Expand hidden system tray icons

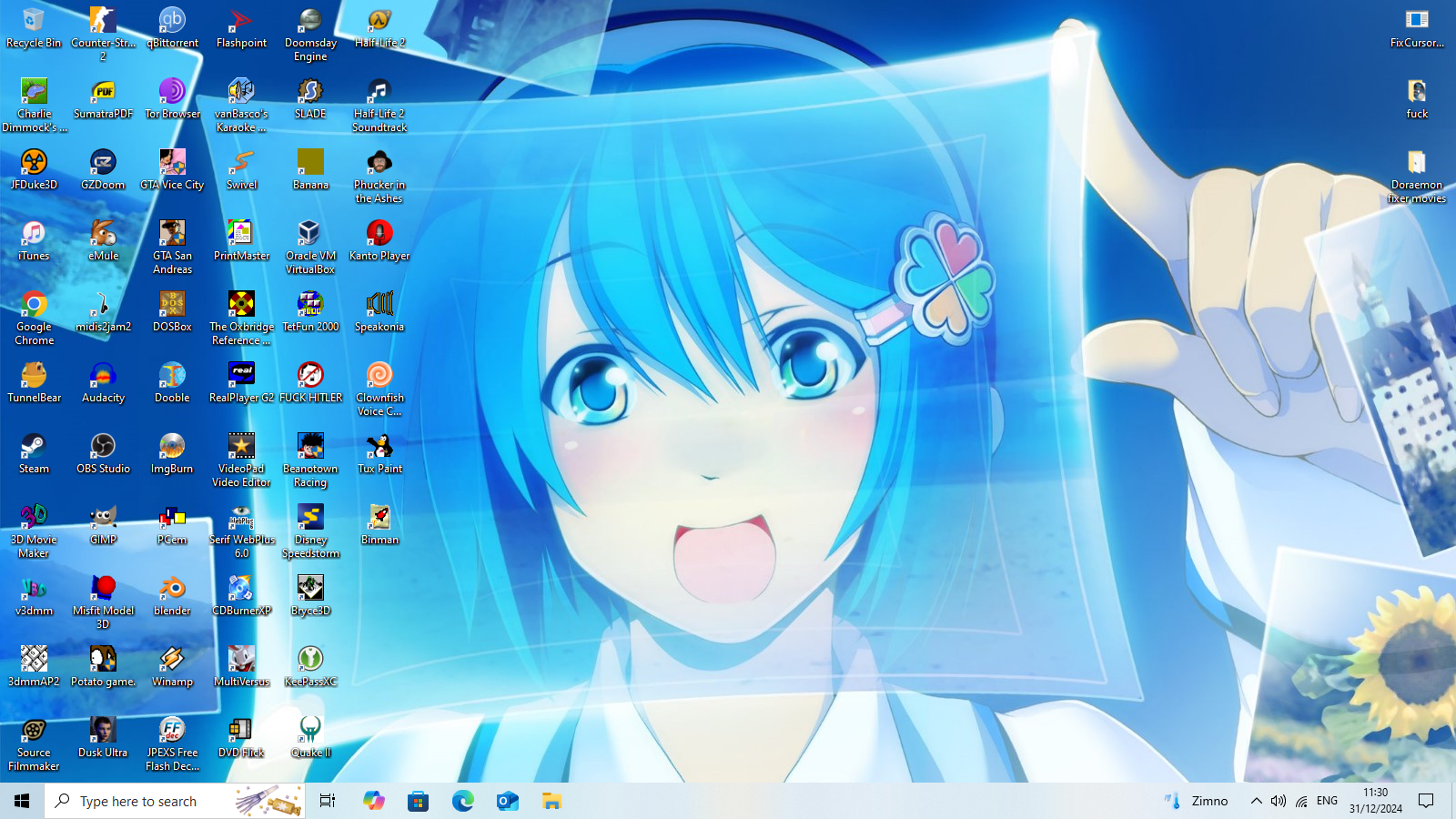[x=1256, y=801]
